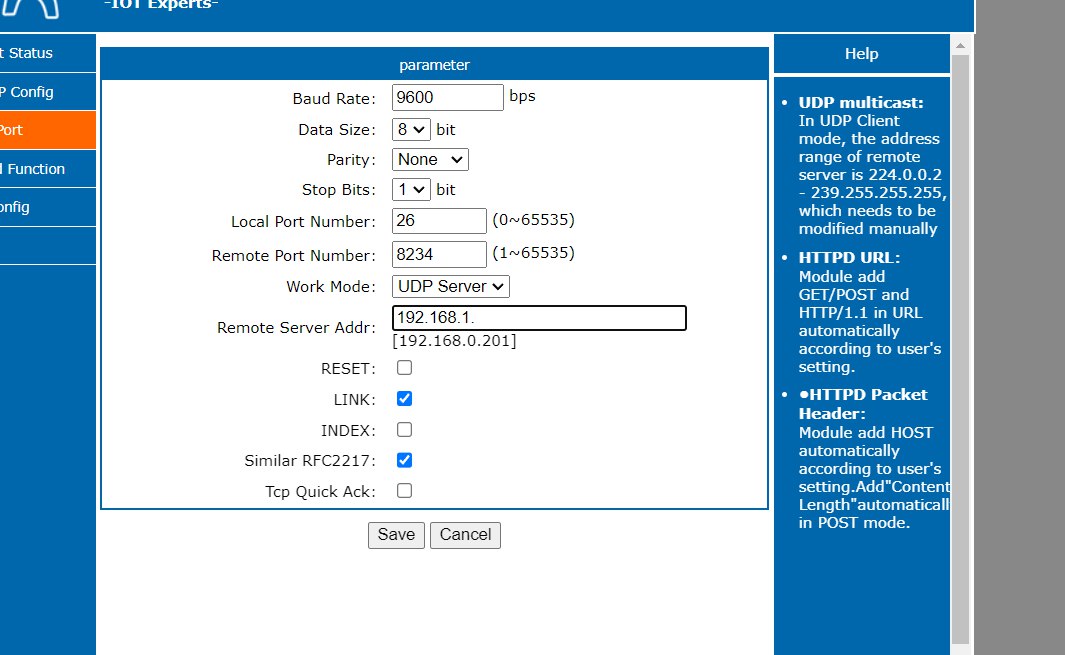Image resolution: width=1065 pixels, height=655 pixels.
Task: Click the vertical scrollbar thumb
Action: coord(960,349)
